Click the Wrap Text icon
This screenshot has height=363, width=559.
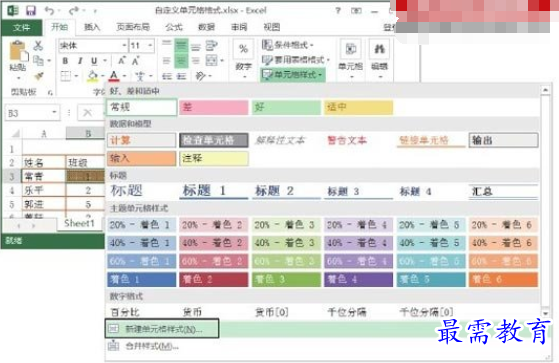click(x=211, y=46)
